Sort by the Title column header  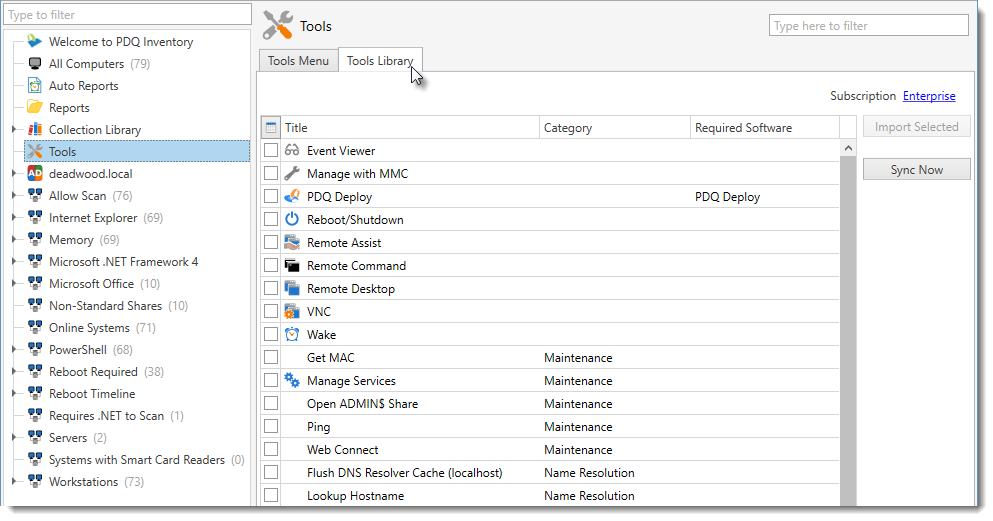(410, 127)
